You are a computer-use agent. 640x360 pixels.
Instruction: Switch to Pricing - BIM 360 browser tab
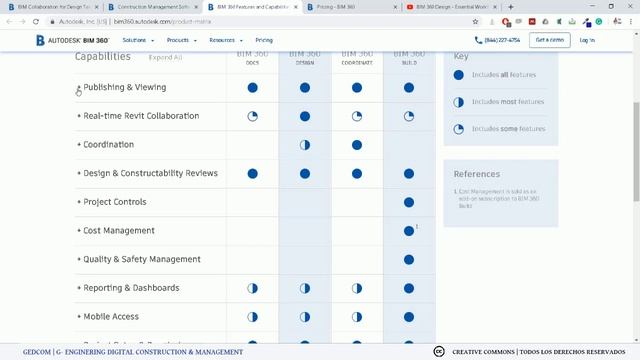pos(351,7)
